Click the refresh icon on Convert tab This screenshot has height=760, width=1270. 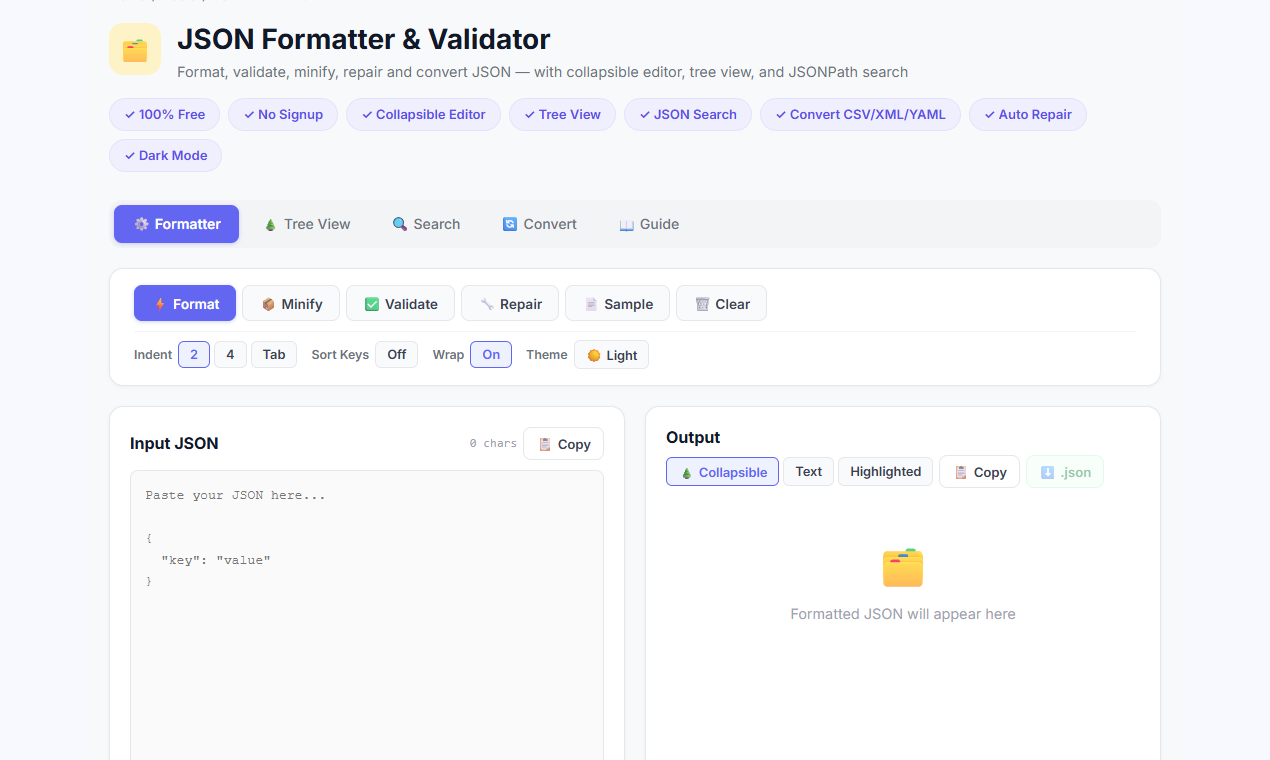[510, 224]
